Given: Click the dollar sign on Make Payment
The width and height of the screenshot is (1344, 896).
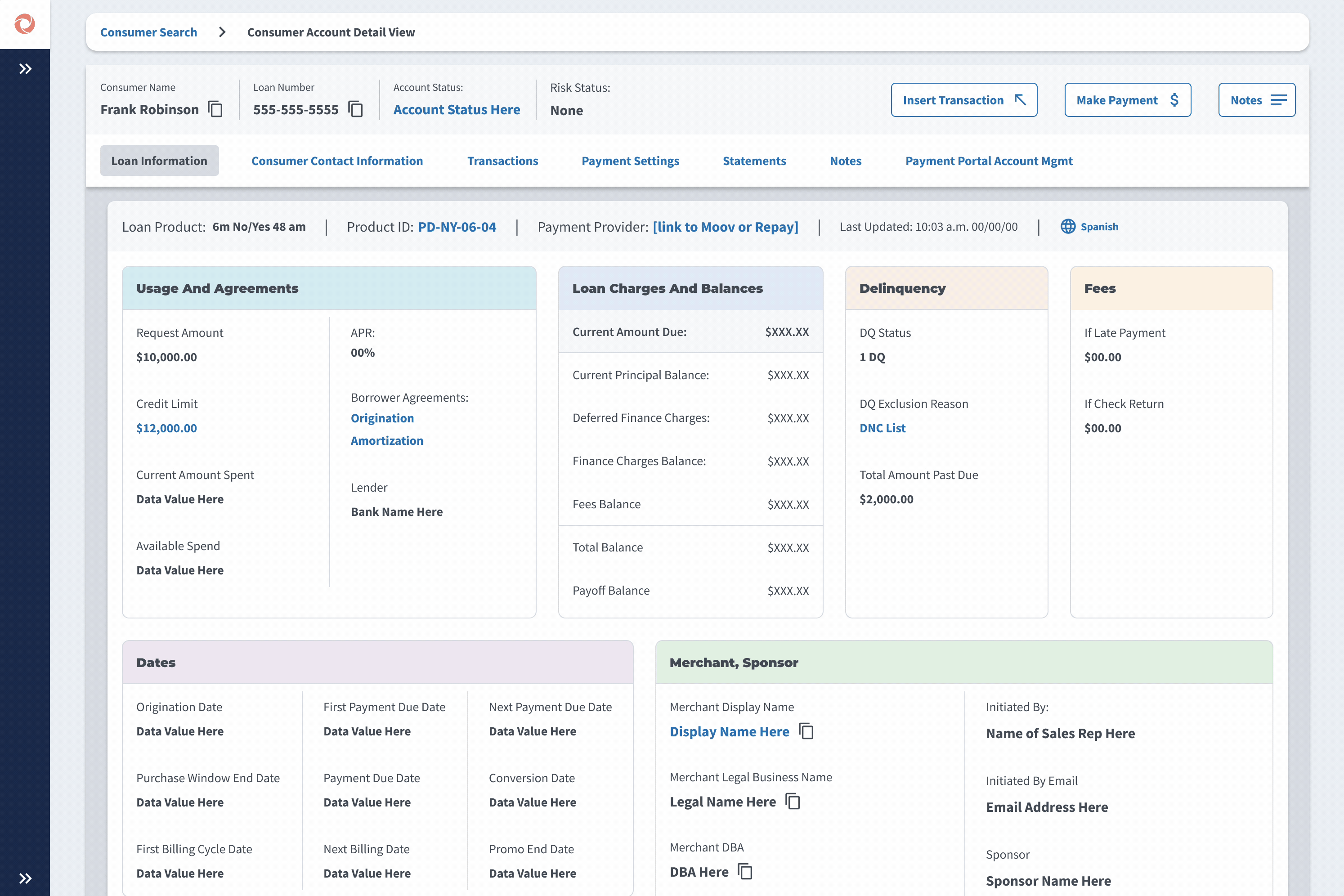Looking at the screenshot, I should 1175,99.
